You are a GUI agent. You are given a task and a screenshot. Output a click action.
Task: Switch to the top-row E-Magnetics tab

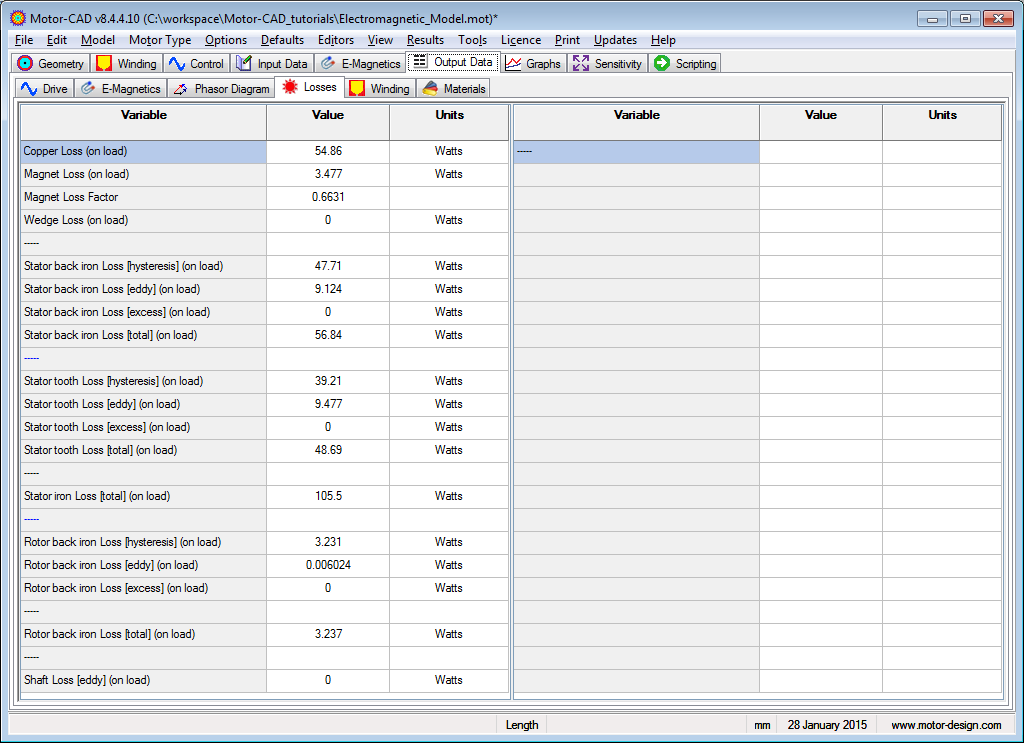coord(360,63)
